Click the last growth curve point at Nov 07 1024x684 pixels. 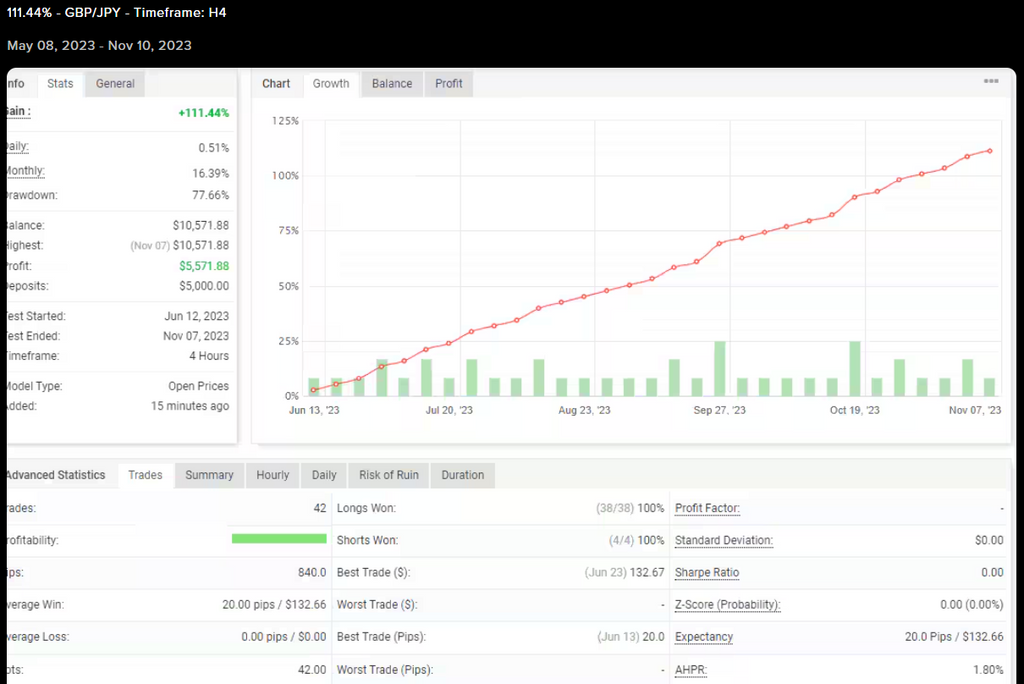pos(990,151)
